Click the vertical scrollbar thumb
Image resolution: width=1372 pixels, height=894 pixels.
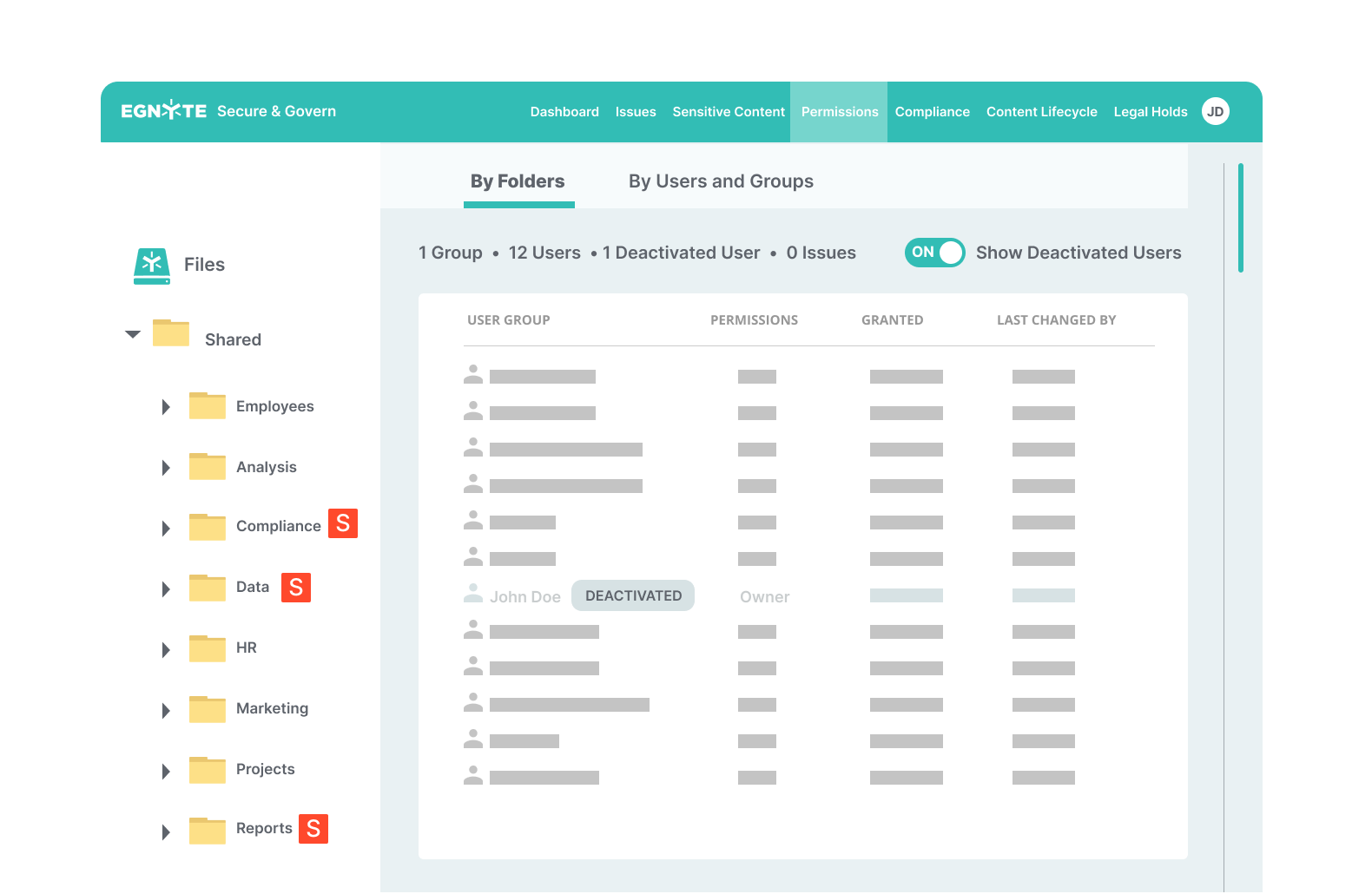tap(1240, 217)
